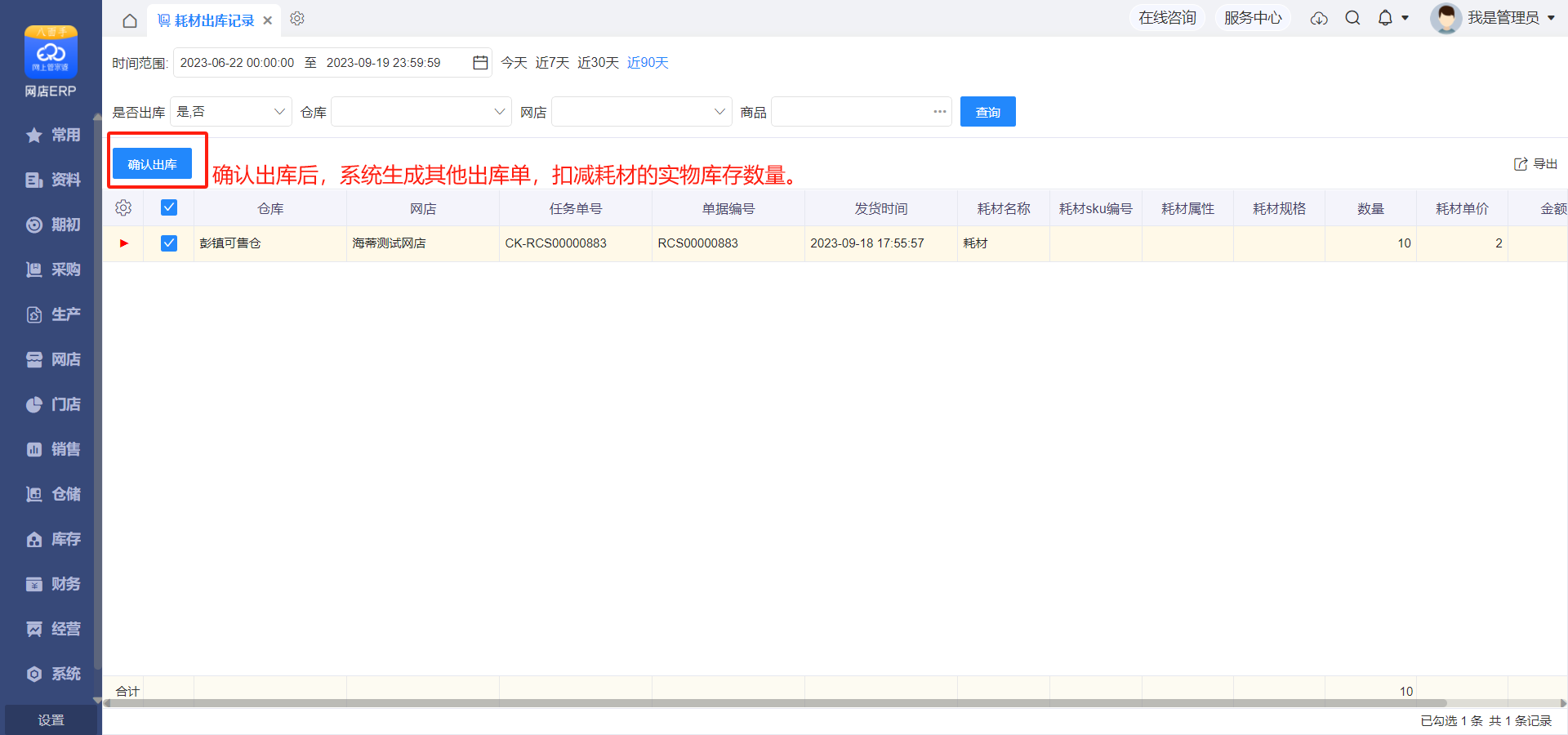
Task: Open 库存 sidebar menu
Action: (x=52, y=539)
